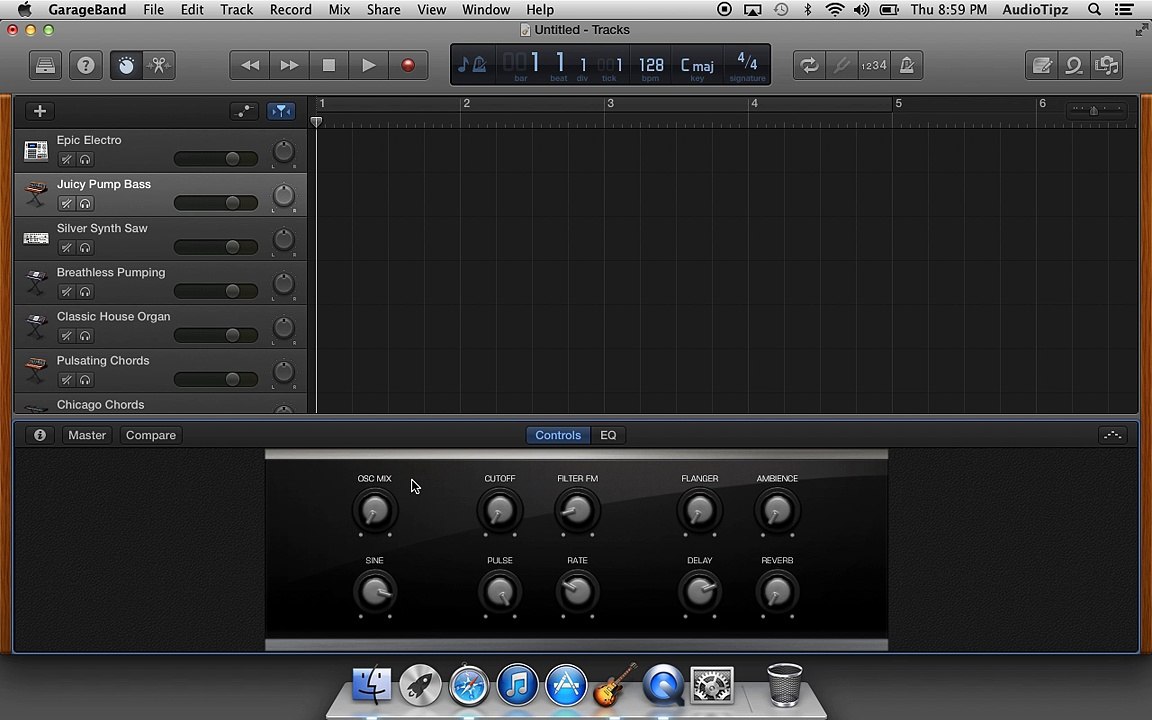This screenshot has width=1152, height=720.
Task: Select the Silver Synth Saw track icon
Action: pos(35,239)
